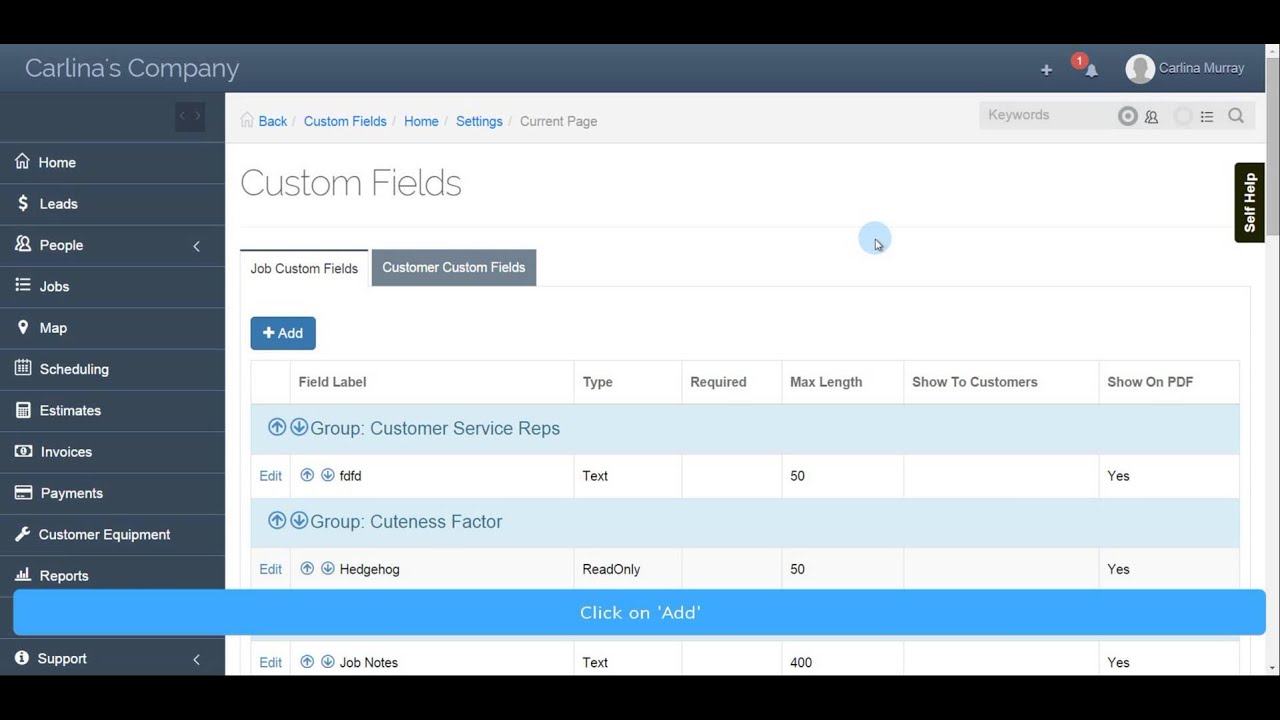This screenshot has width=1280, height=720.
Task: Expand the People sidebar submenu
Action: point(196,246)
